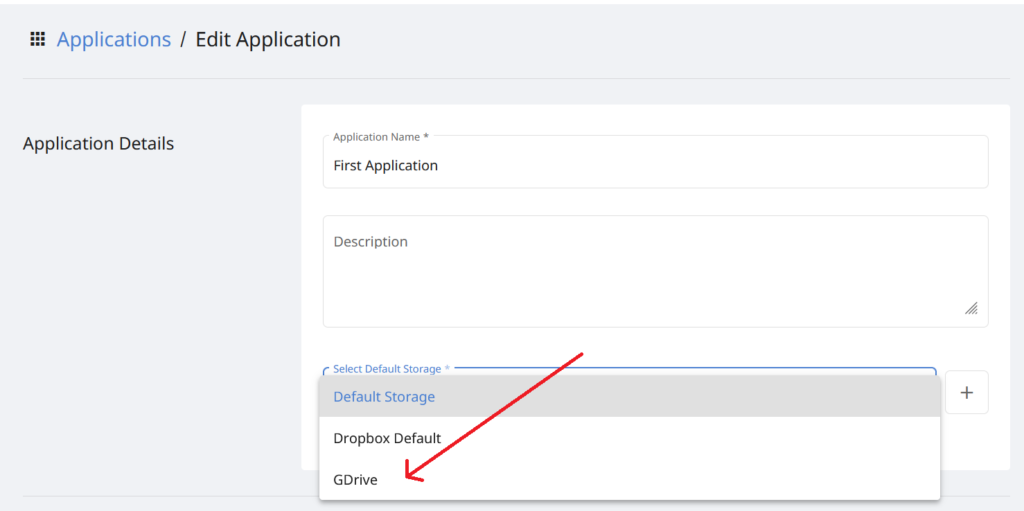Pick the highlighted Default Storage option
Viewport: 1024px width, 511px height.
tap(384, 397)
